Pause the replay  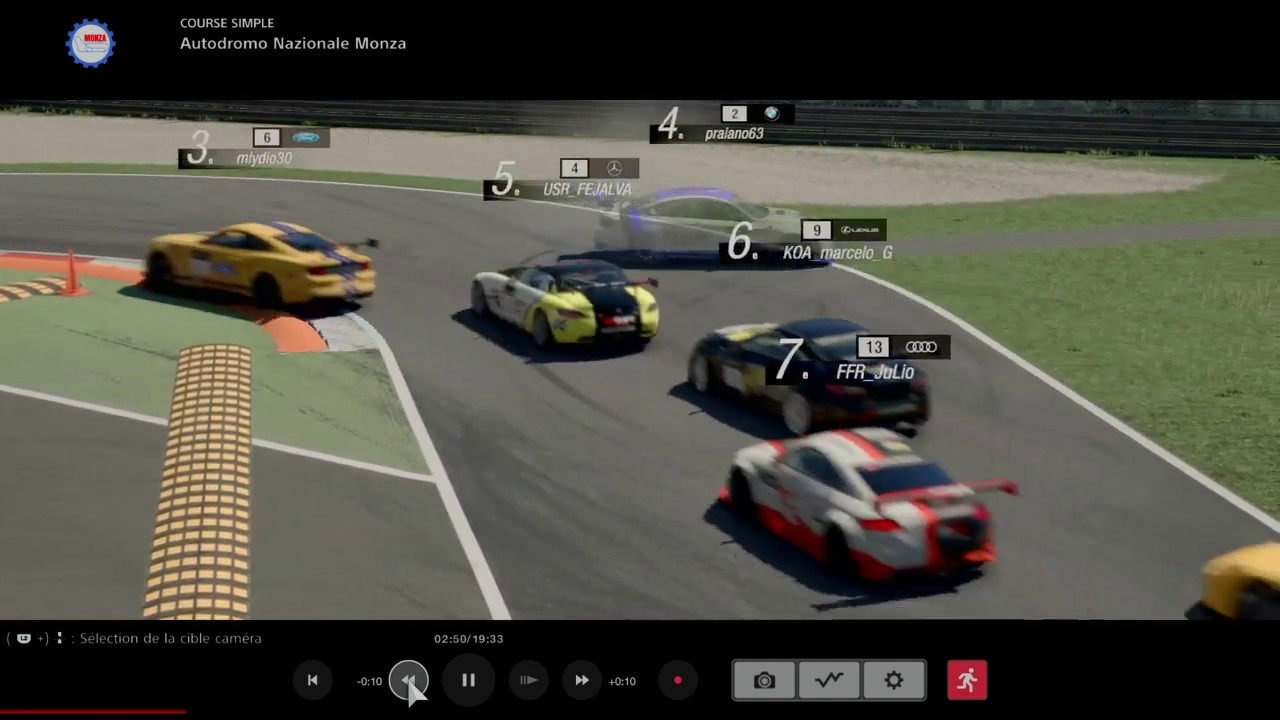(x=468, y=680)
